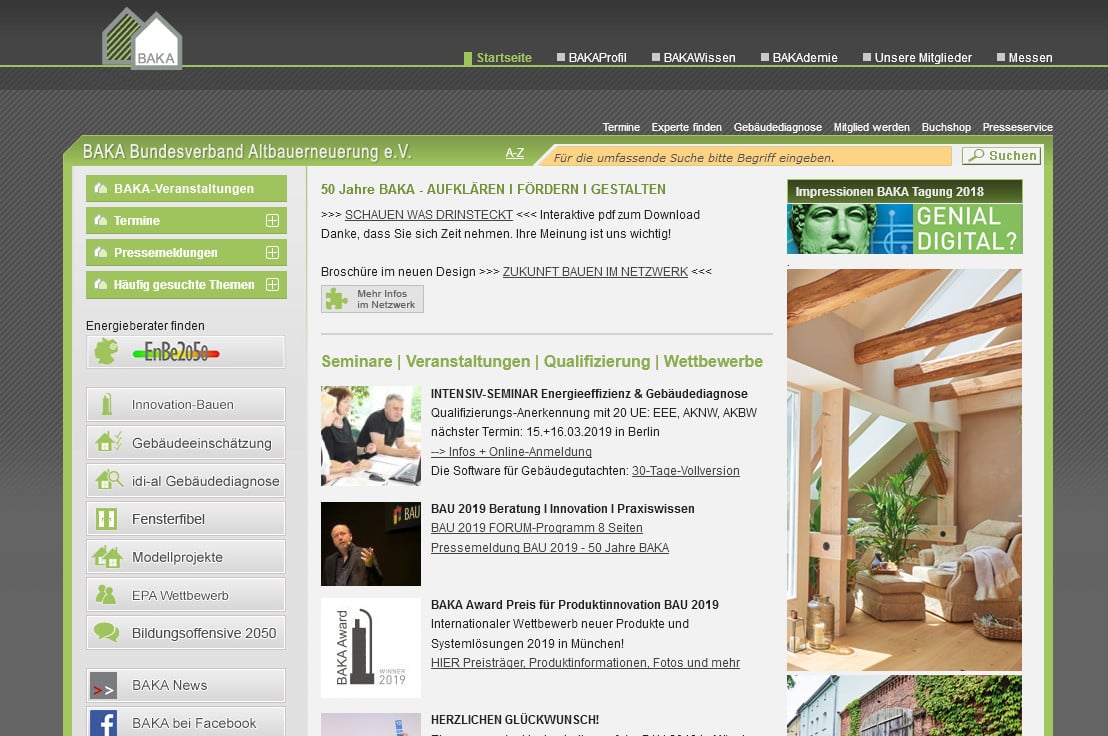
Task: Open Gebäudeeinschätzung text label
Action: 201,443
